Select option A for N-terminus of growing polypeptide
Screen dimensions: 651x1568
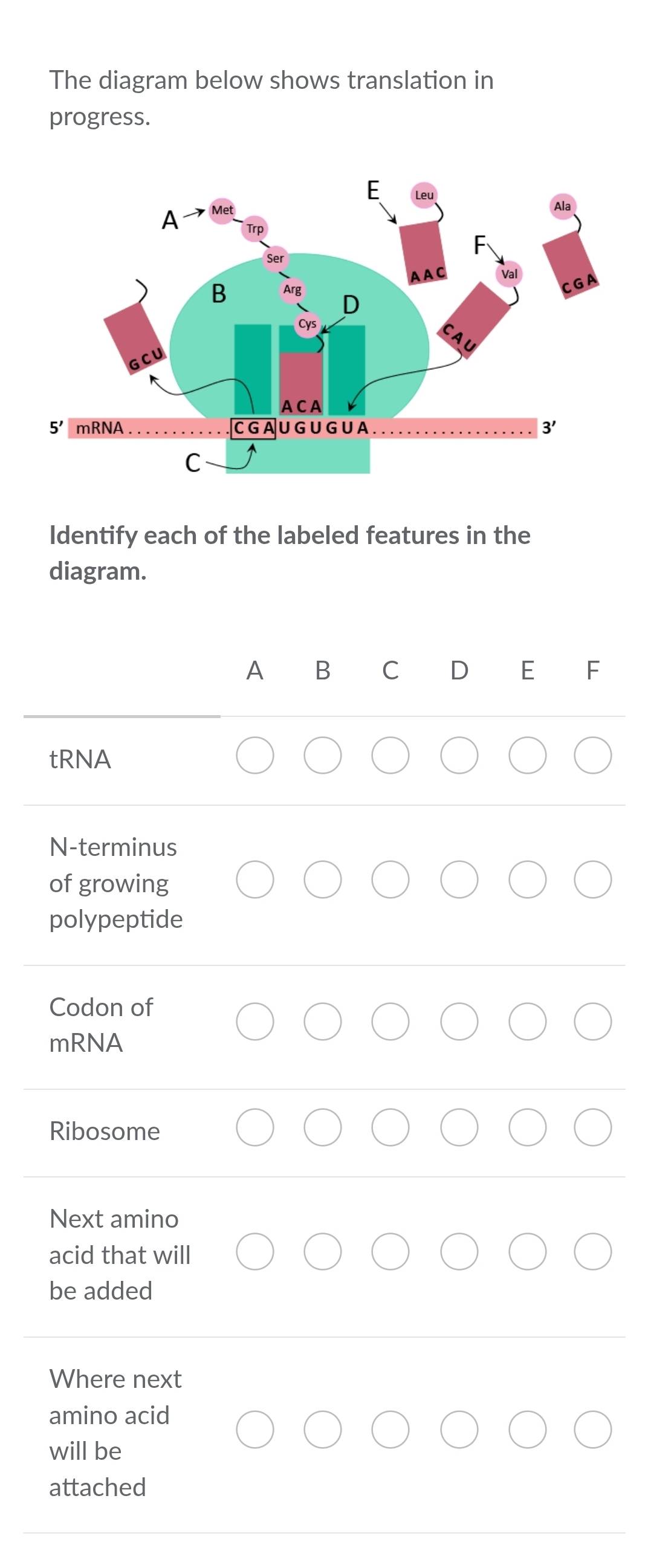(255, 880)
